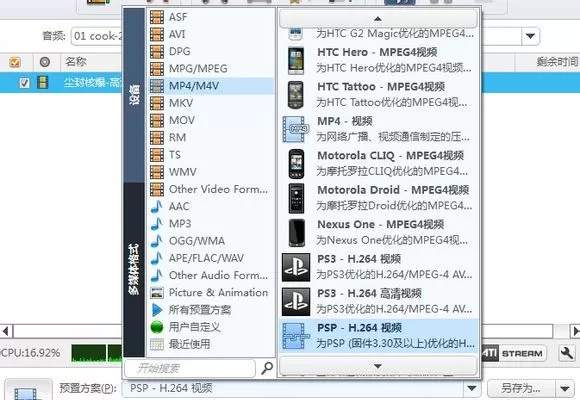The width and height of the screenshot is (580, 400).
Task: Click the PSP H.264 视频 profile icon
Action: click(x=296, y=336)
